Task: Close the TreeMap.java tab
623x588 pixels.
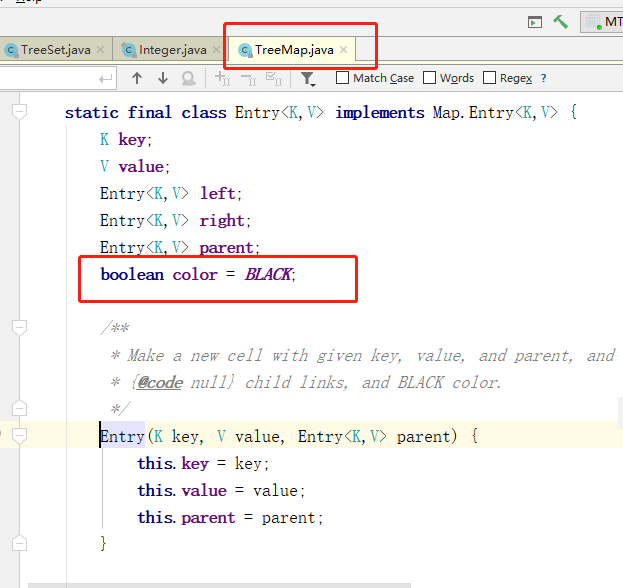Action: click(x=344, y=50)
